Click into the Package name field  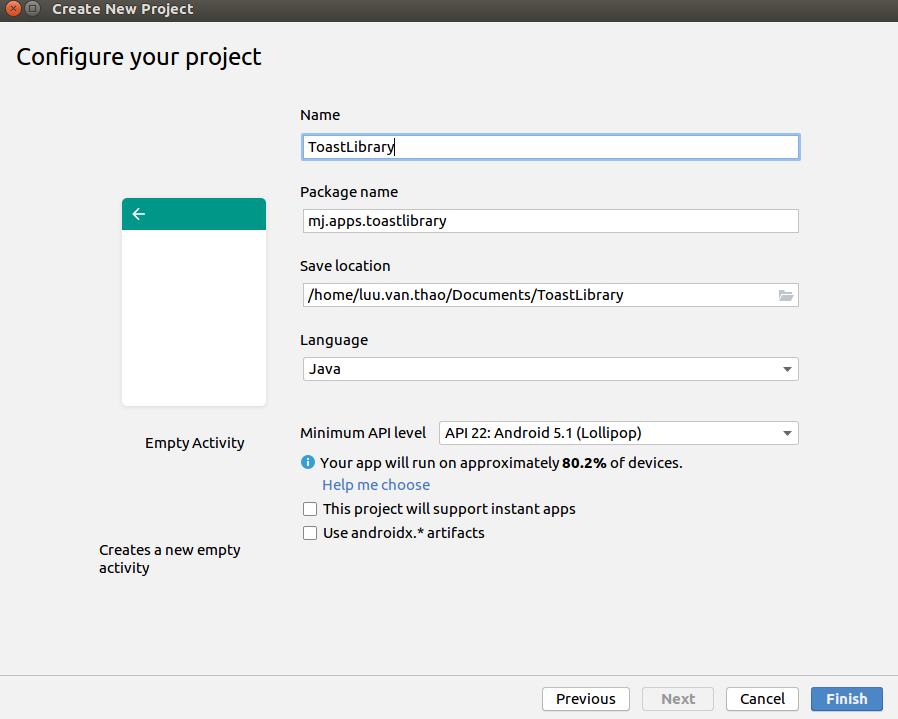(x=549, y=221)
